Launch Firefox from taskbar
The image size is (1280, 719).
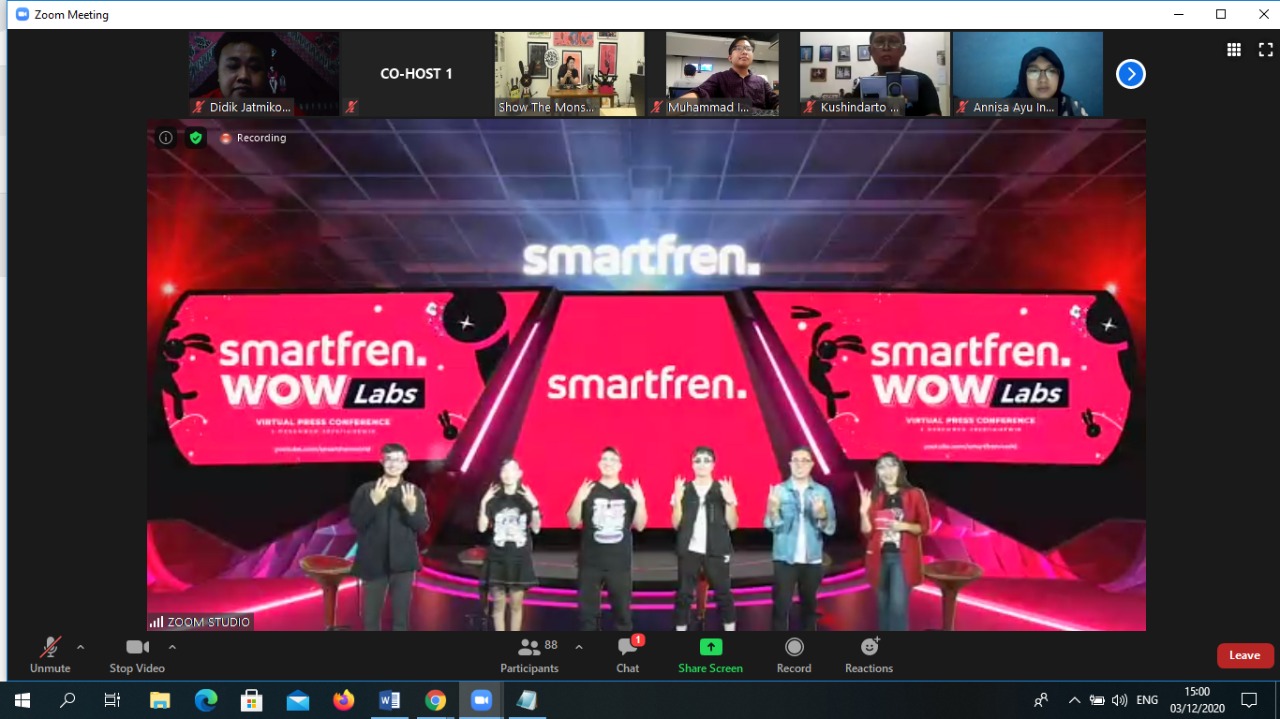344,700
